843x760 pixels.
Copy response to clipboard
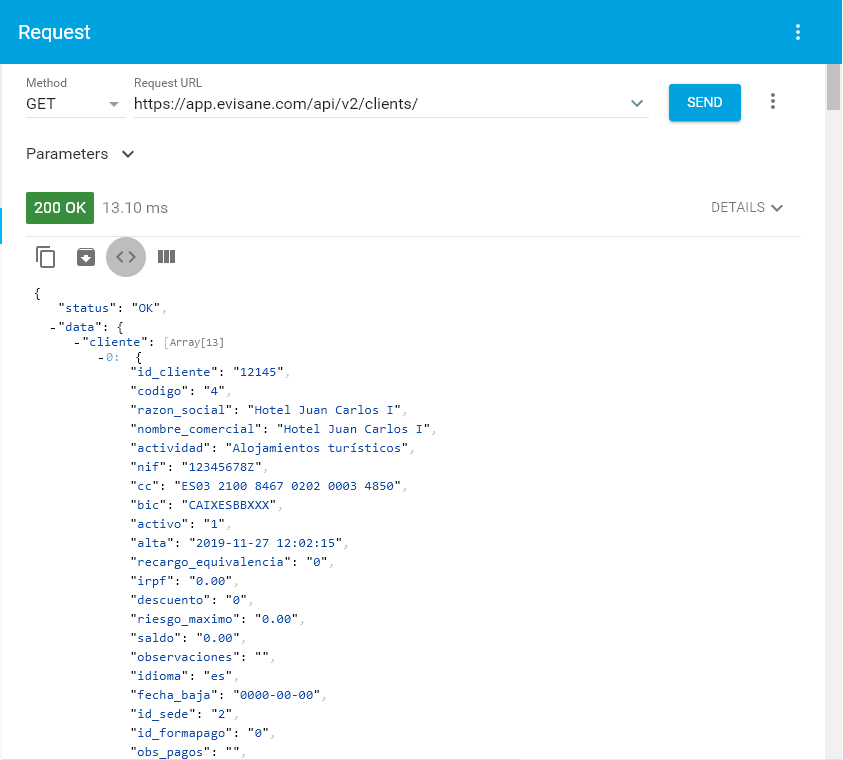coord(46,257)
